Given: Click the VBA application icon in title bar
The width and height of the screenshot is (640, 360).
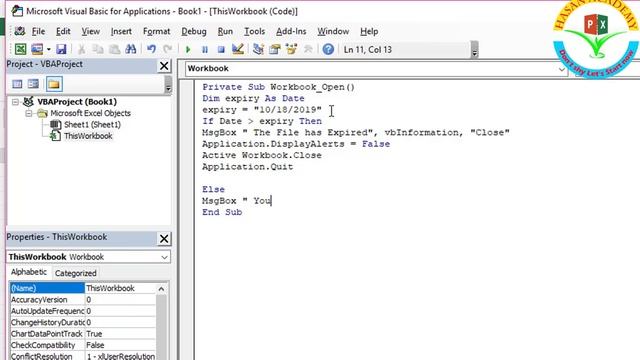Looking at the screenshot, I should coord(17,11).
